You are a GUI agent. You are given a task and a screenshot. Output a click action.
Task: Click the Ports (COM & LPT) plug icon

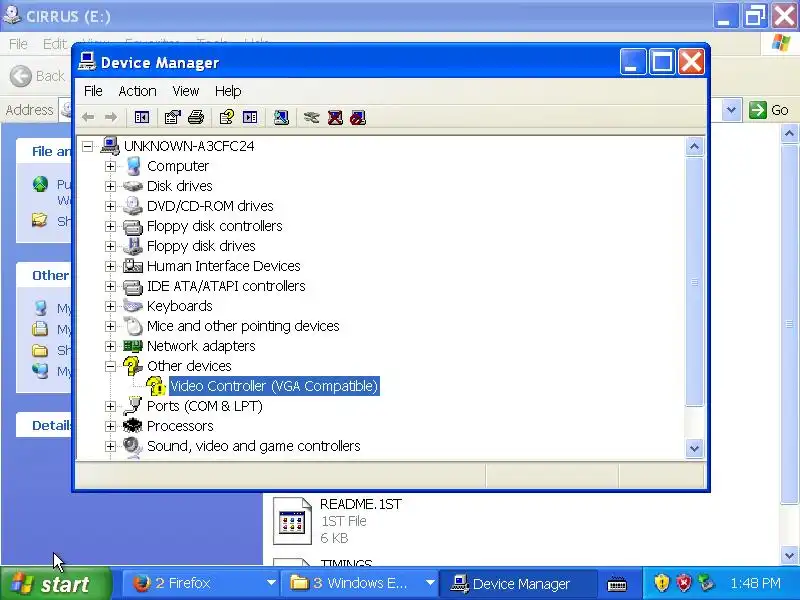(x=133, y=406)
